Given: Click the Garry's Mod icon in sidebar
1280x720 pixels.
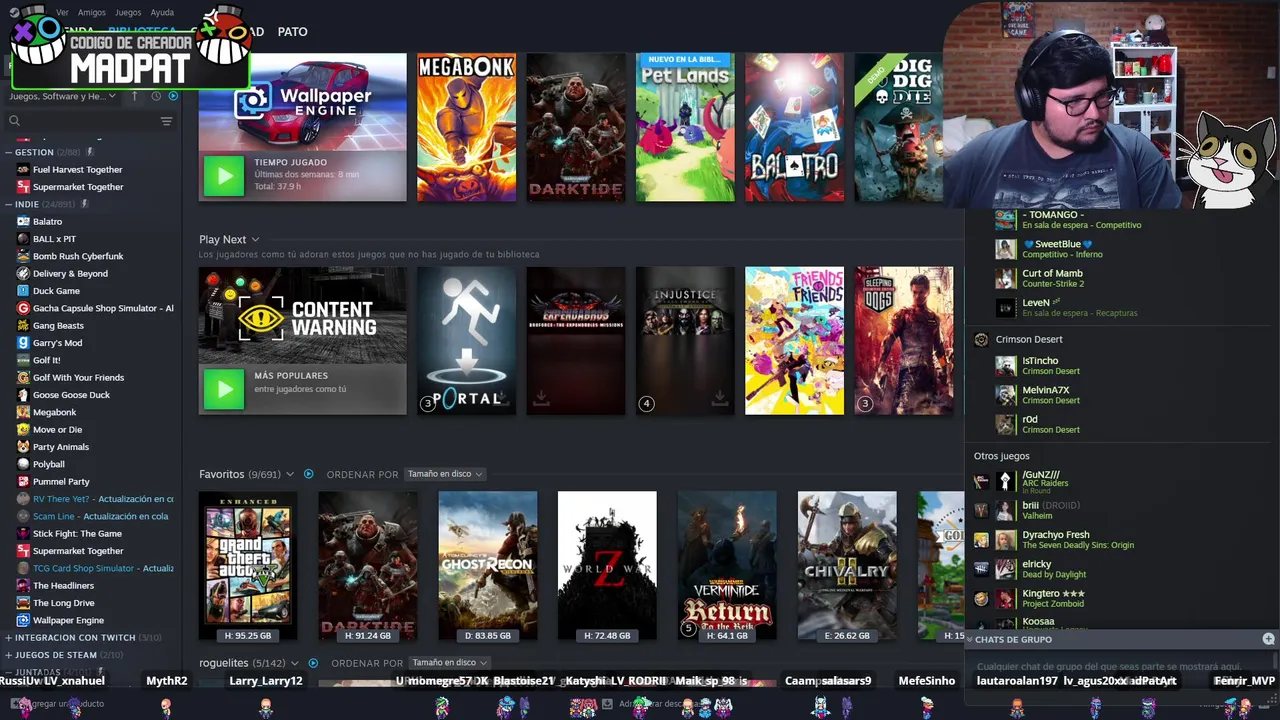Looking at the screenshot, I should 23,343.
